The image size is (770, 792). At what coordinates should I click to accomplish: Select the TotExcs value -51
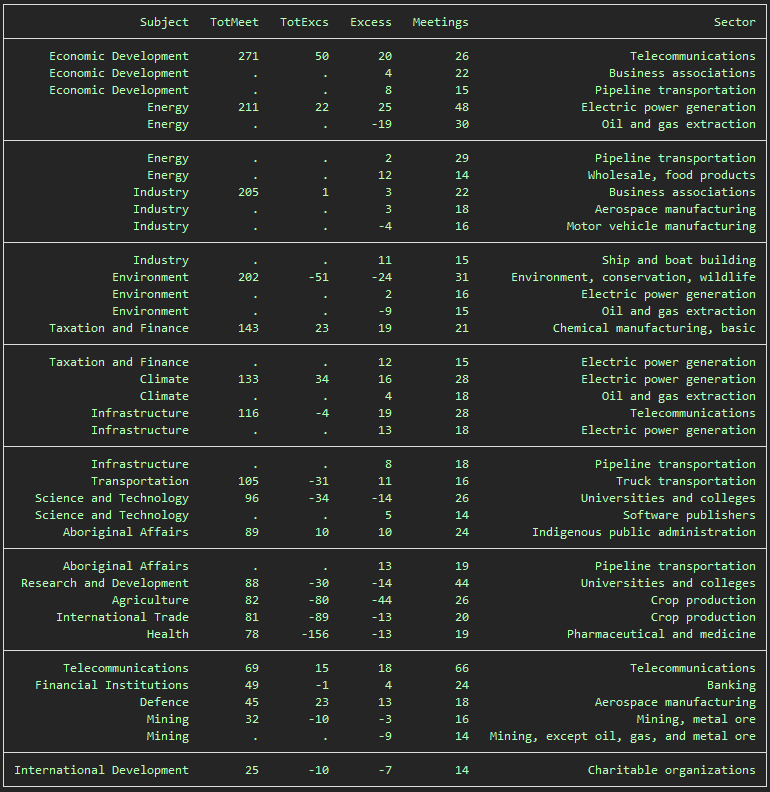(x=318, y=277)
